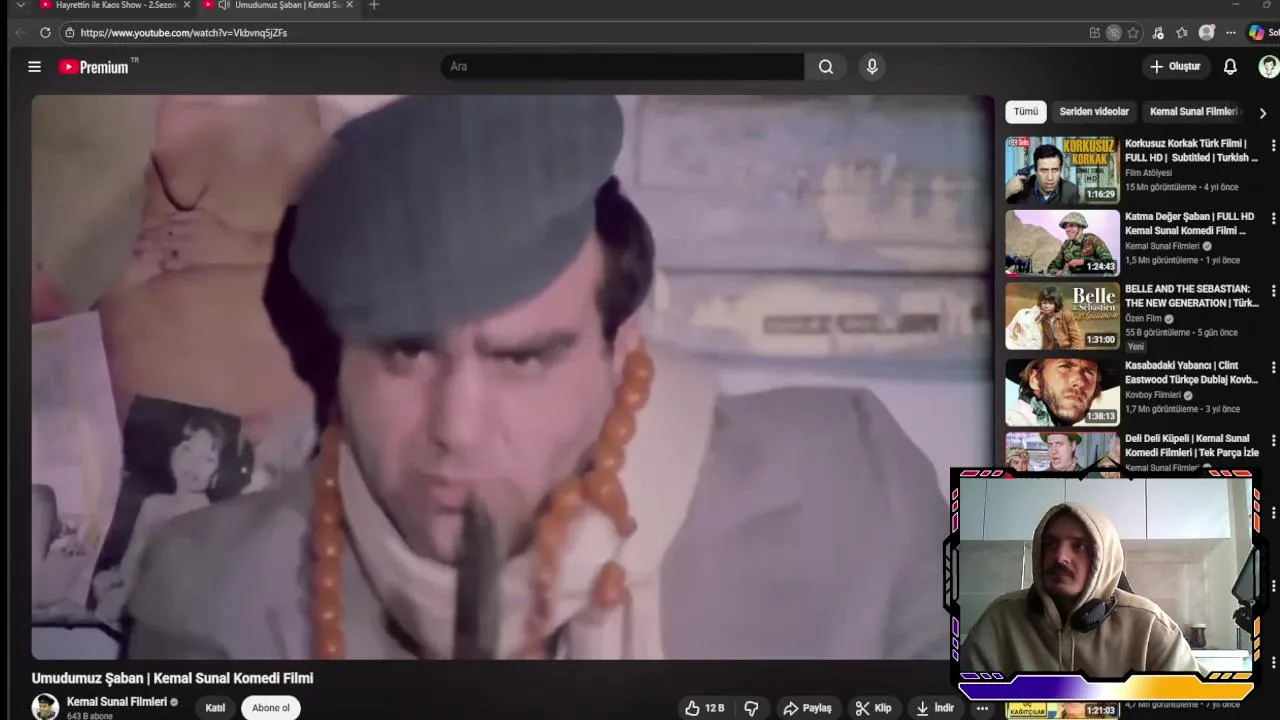Open the YouTube guide hamburger menu
Screen dimensions: 1280x720
click(35, 67)
